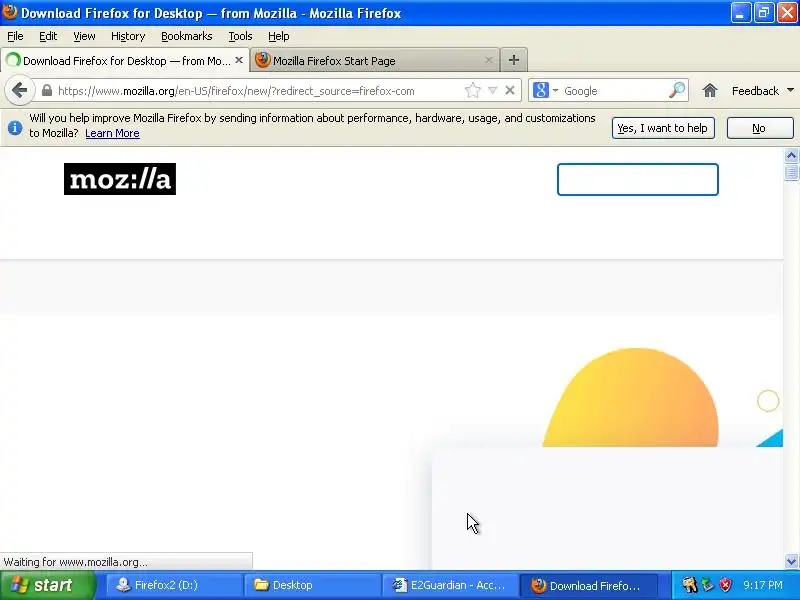Click the scrollbar down arrow
Image resolution: width=800 pixels, height=600 pixels.
pyautogui.click(x=791, y=561)
